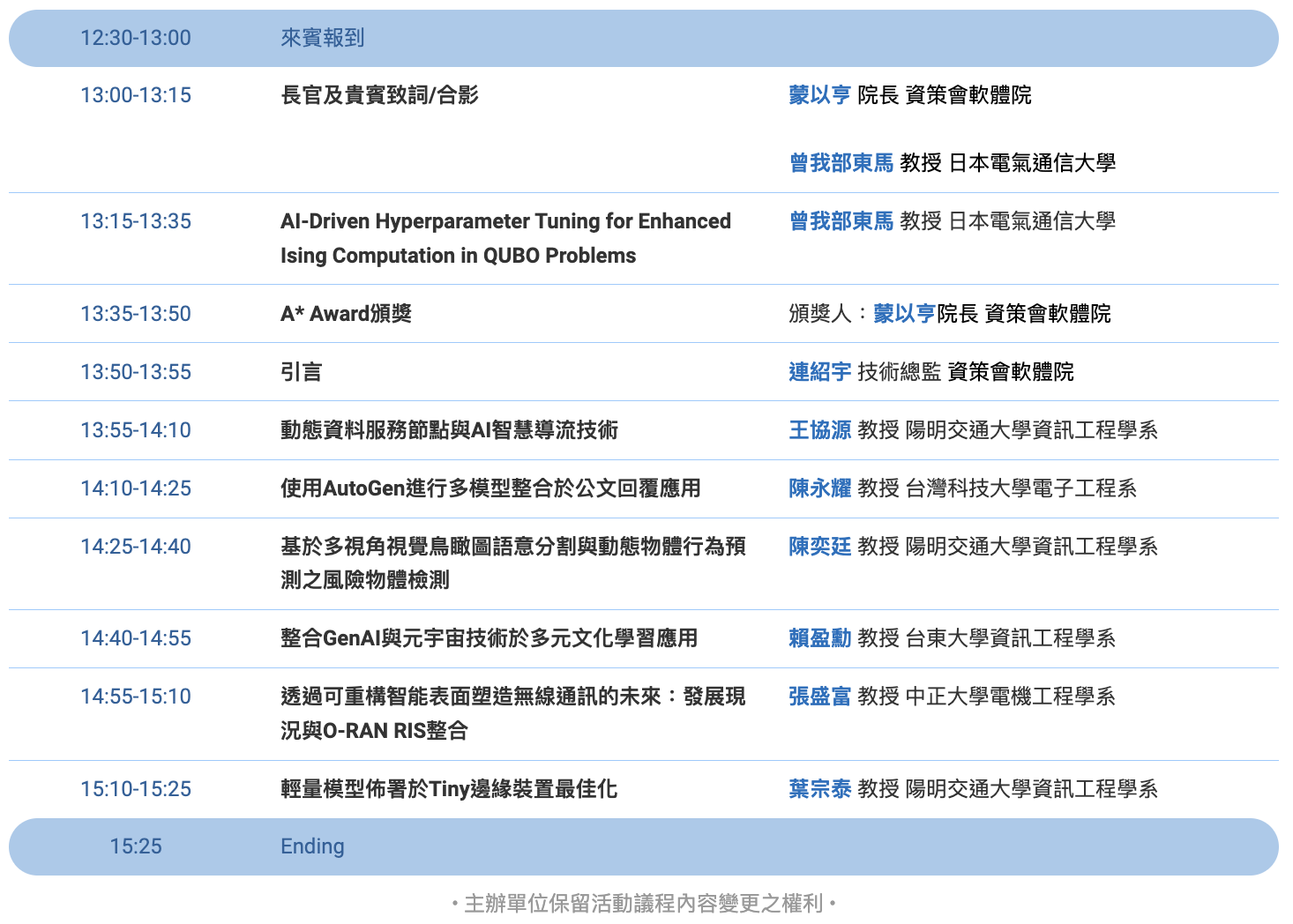This screenshot has height=924, width=1293.
Task: Select the 輕量模型佈署於Tiny邊緣裝置最佳化 title
Action: [448, 789]
